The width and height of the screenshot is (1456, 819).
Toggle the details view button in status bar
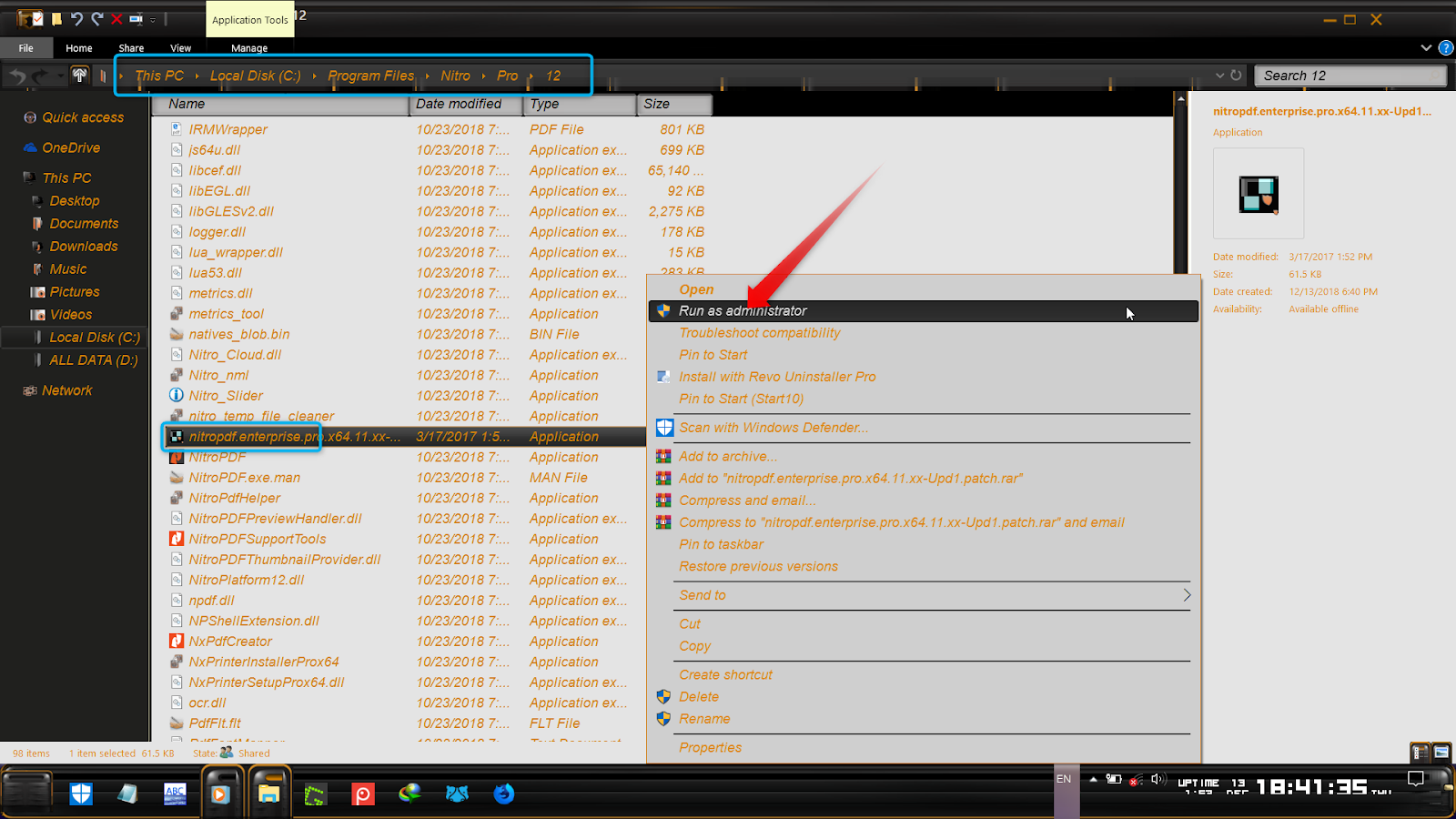[x=1420, y=753]
